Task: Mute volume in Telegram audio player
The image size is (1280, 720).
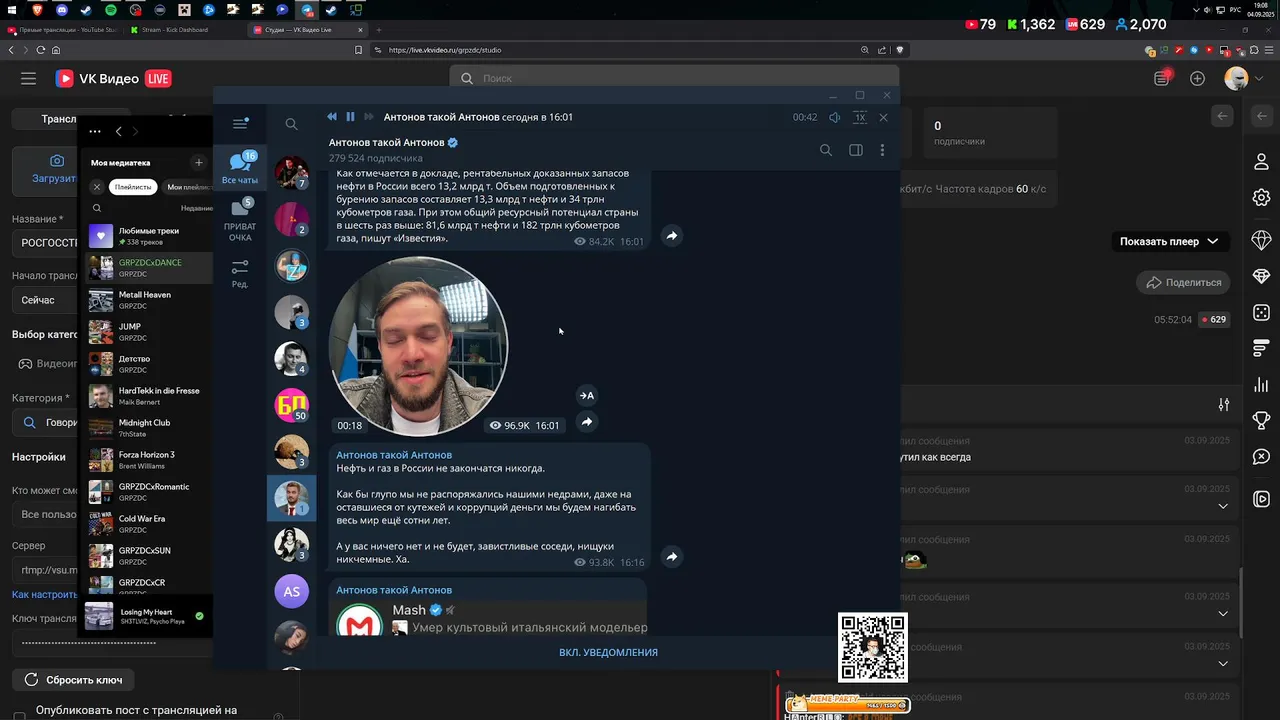Action: click(835, 117)
